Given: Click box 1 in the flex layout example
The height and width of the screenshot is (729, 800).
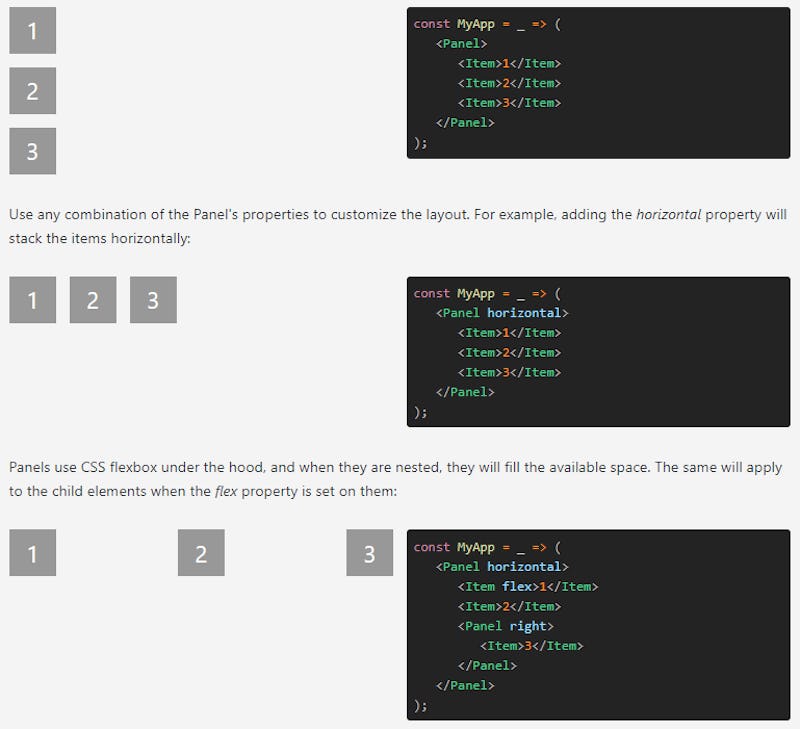Looking at the screenshot, I should coord(32,553).
